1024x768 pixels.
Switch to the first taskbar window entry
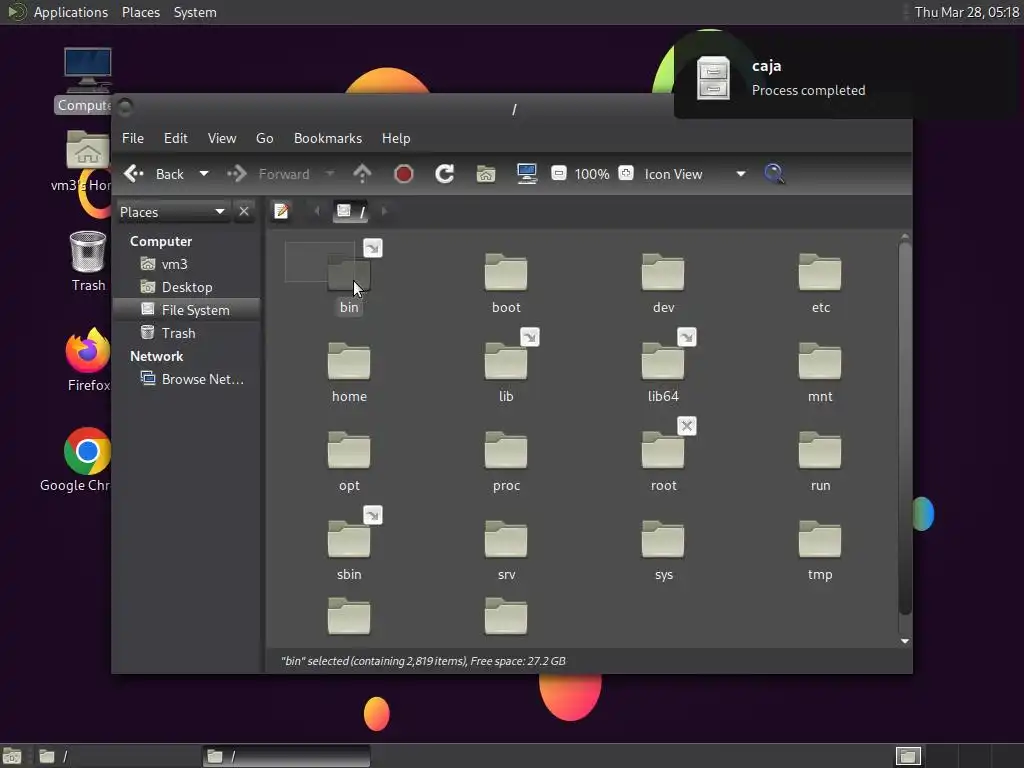[x=116, y=756]
